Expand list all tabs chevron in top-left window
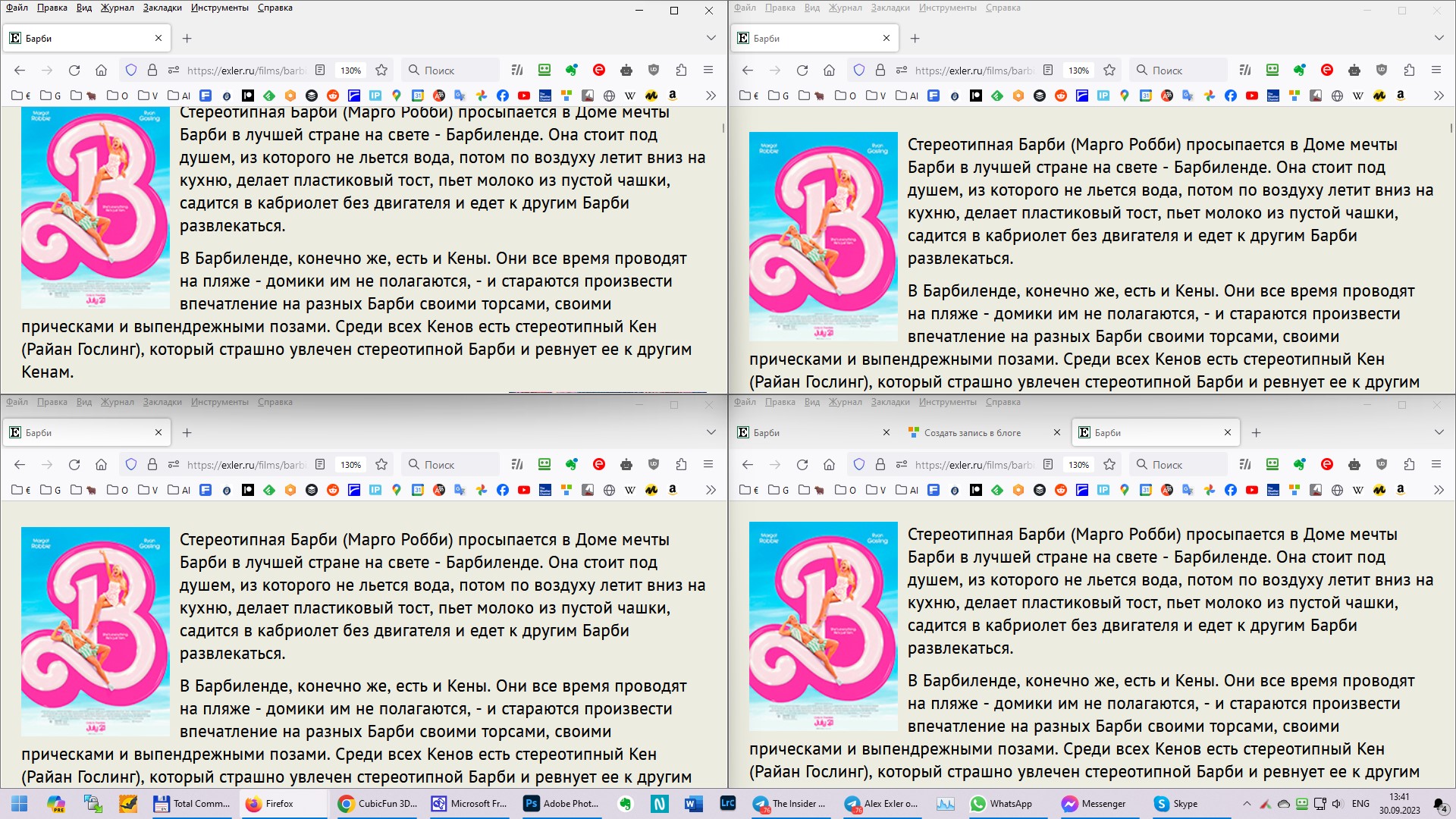Screen dimensions: 1456x819 pyautogui.click(x=711, y=38)
